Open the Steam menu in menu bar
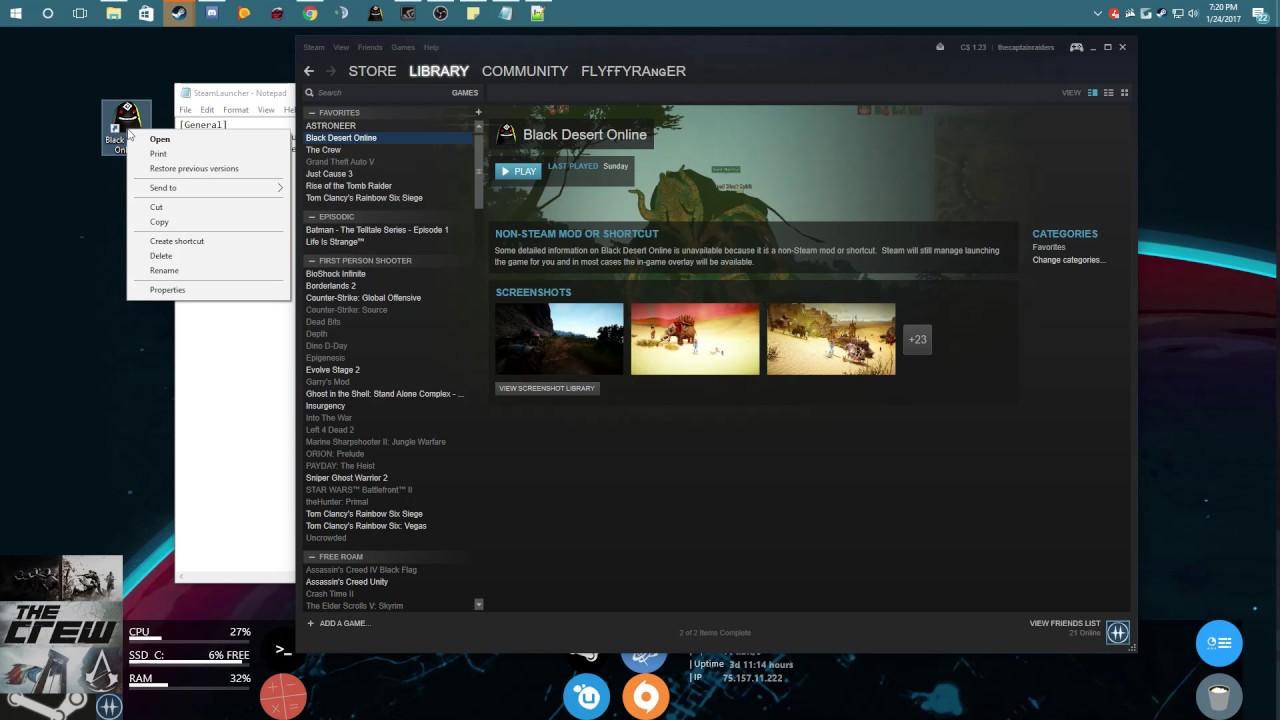The image size is (1280, 720). [314, 47]
